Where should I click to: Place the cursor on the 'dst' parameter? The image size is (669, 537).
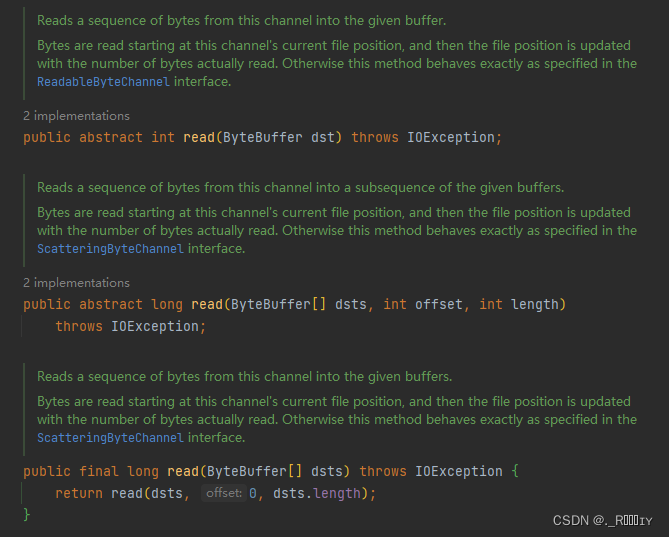(323, 137)
